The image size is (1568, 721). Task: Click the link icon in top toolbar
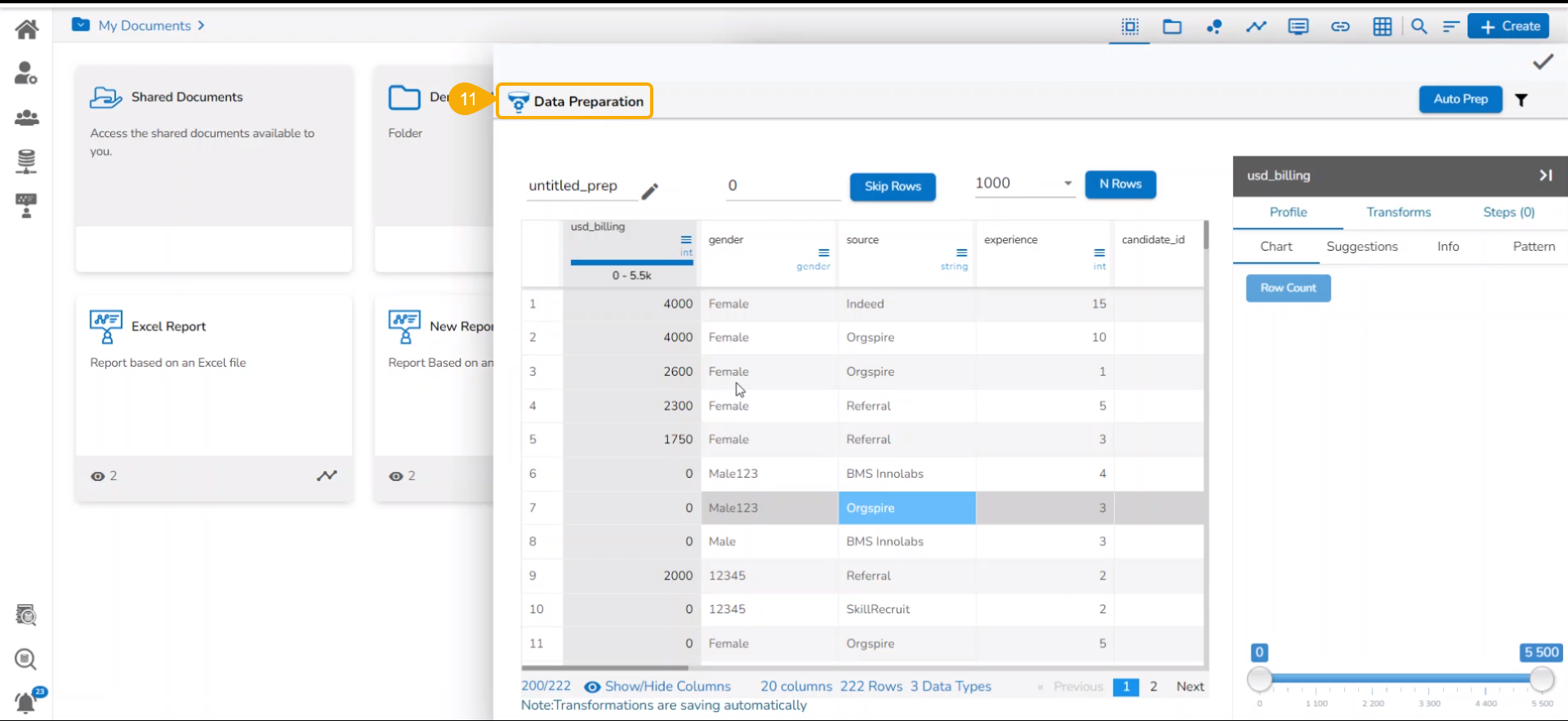[x=1340, y=26]
